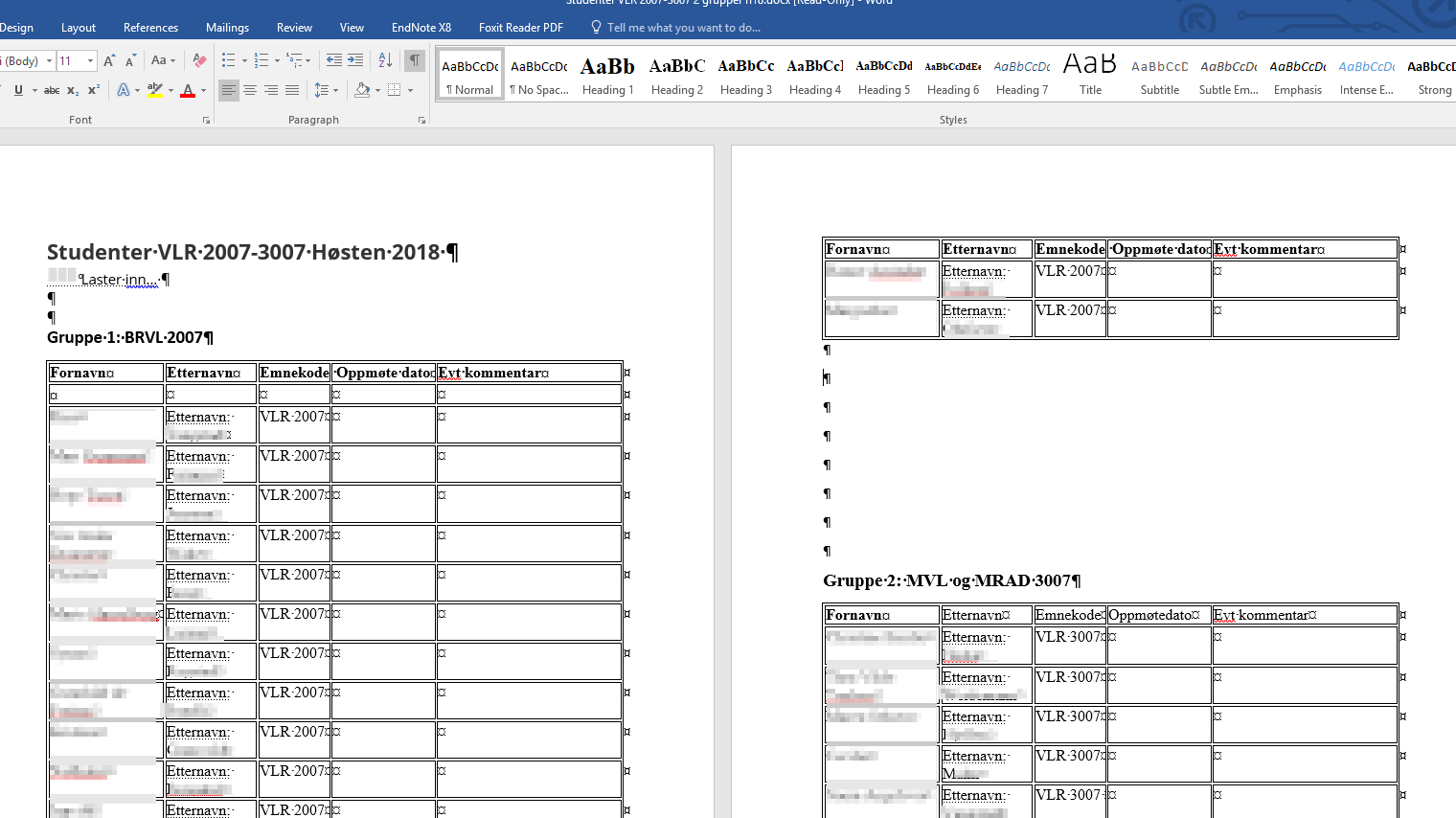1456x818 pixels.
Task: Toggle subscript formatting
Action: 73,90
